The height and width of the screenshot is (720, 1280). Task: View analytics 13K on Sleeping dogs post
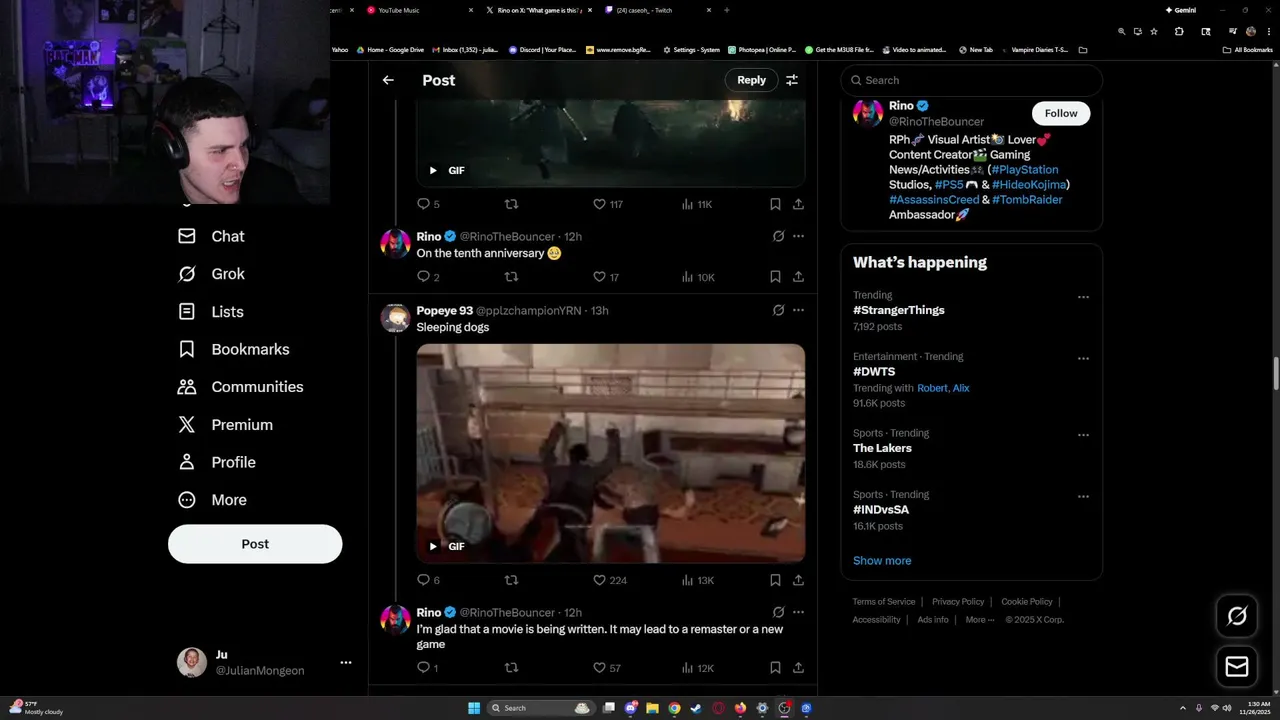697,580
